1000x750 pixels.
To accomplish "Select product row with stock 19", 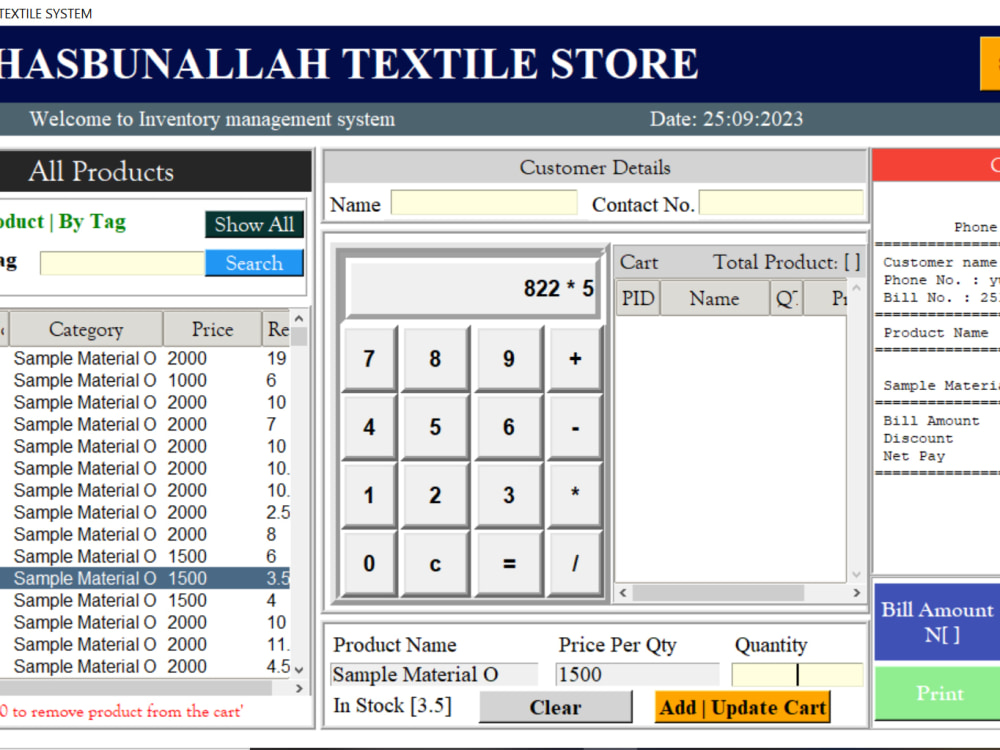I will pos(145,358).
